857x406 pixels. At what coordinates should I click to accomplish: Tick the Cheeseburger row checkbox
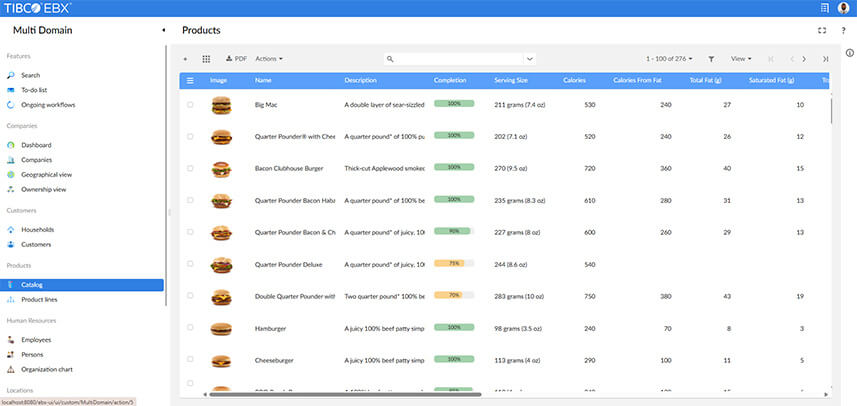190,359
